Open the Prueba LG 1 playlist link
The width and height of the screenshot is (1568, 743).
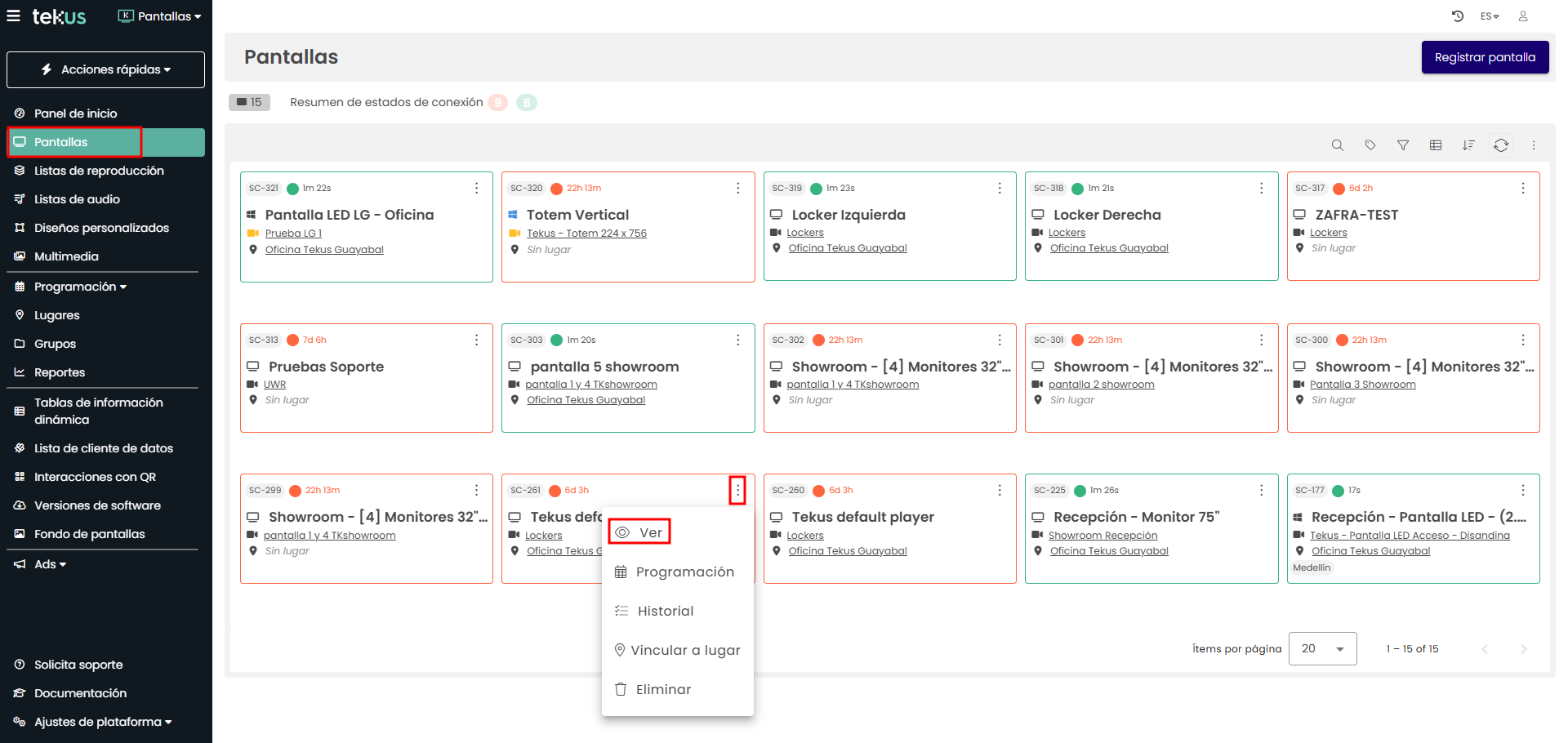click(293, 234)
